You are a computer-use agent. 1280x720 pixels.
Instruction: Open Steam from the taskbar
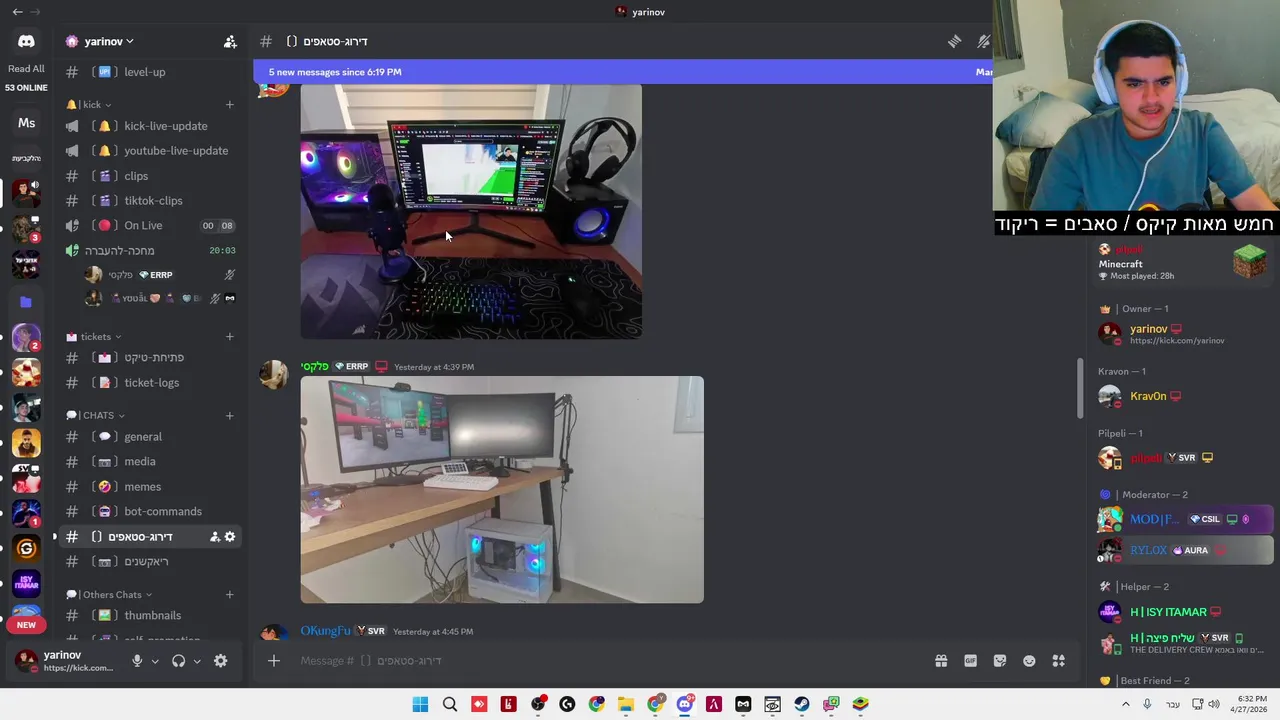click(802, 704)
